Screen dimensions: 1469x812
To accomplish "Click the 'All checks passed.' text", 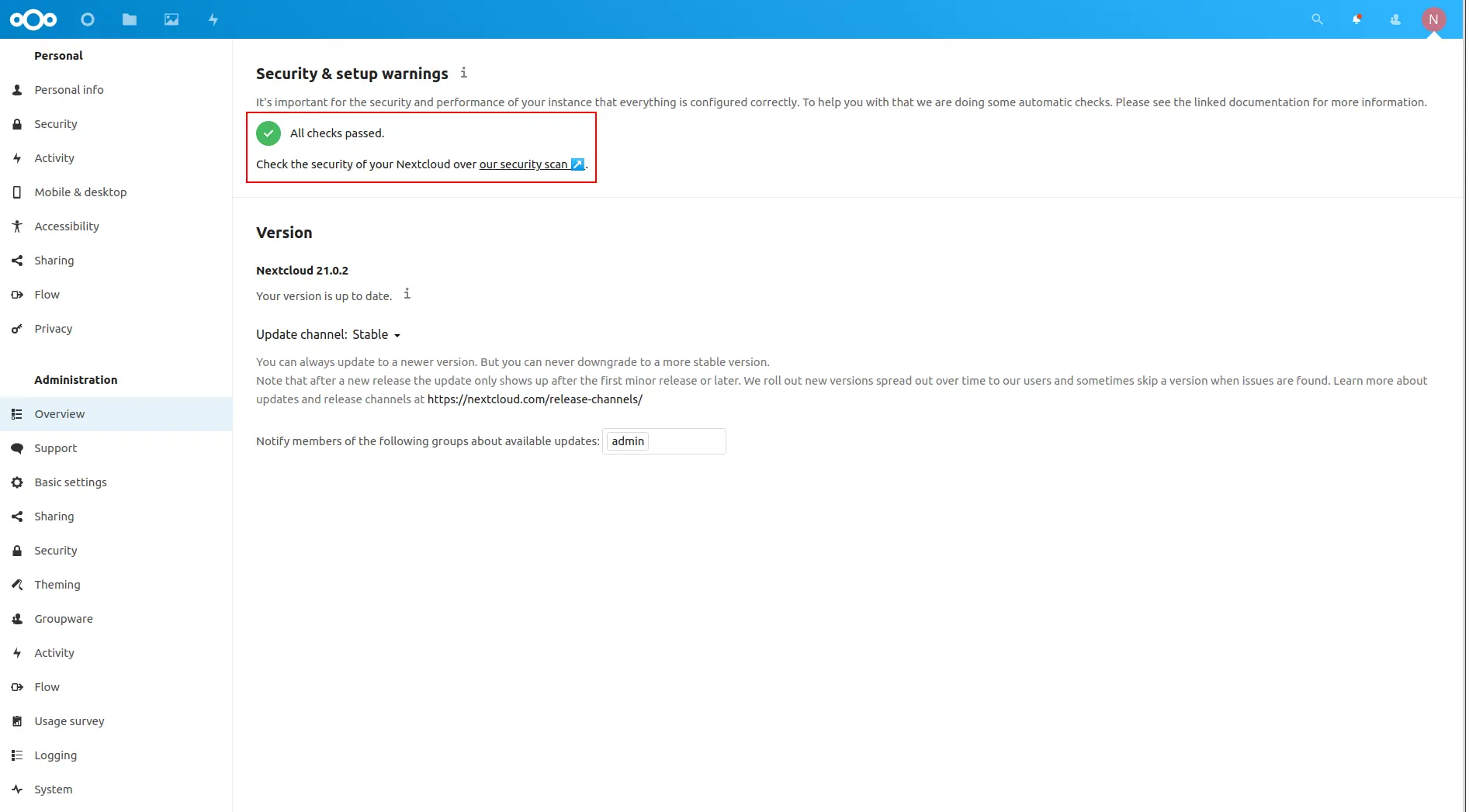I will (337, 133).
